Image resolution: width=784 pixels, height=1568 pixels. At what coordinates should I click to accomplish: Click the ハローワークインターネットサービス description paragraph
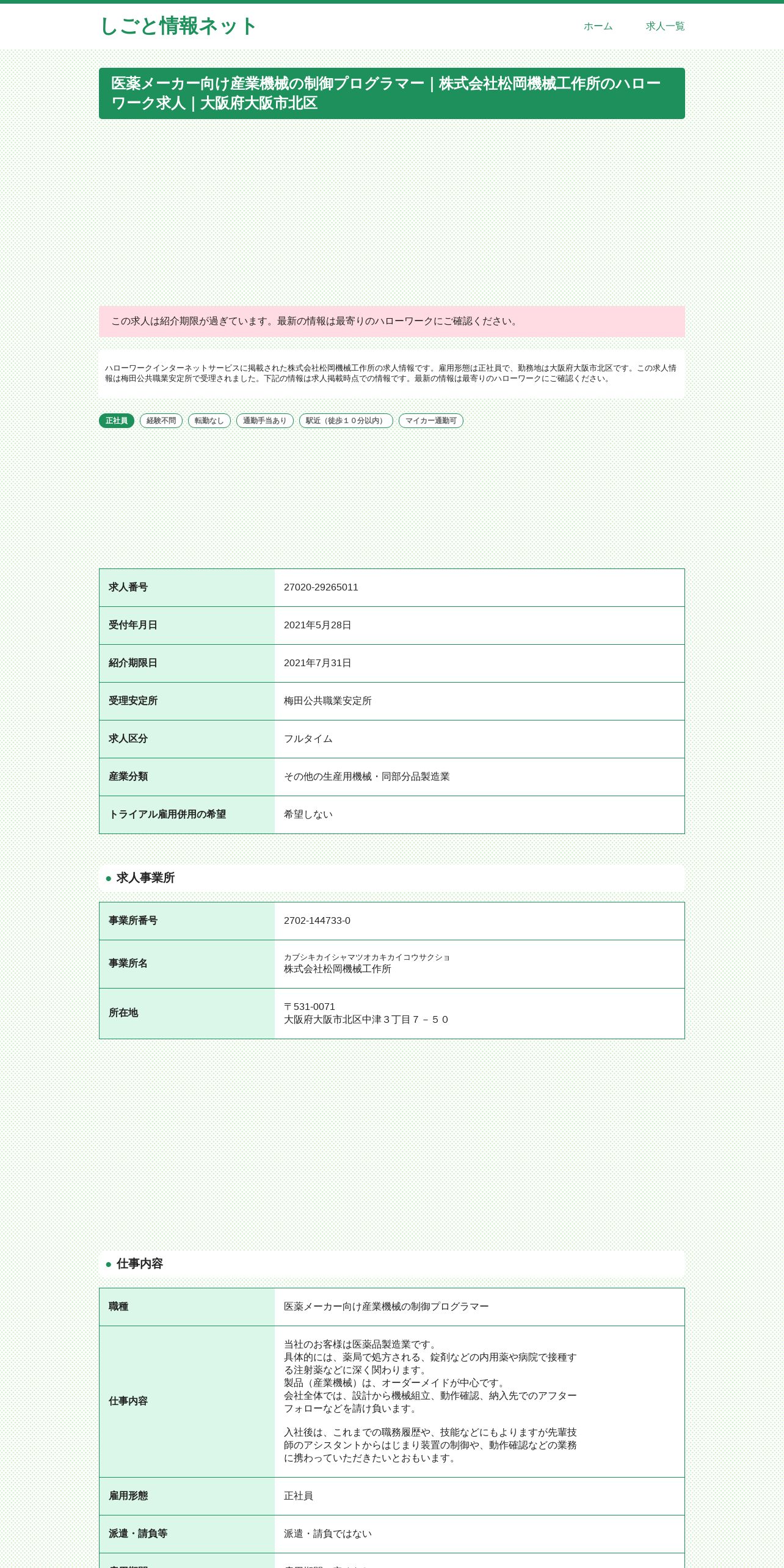(392, 373)
